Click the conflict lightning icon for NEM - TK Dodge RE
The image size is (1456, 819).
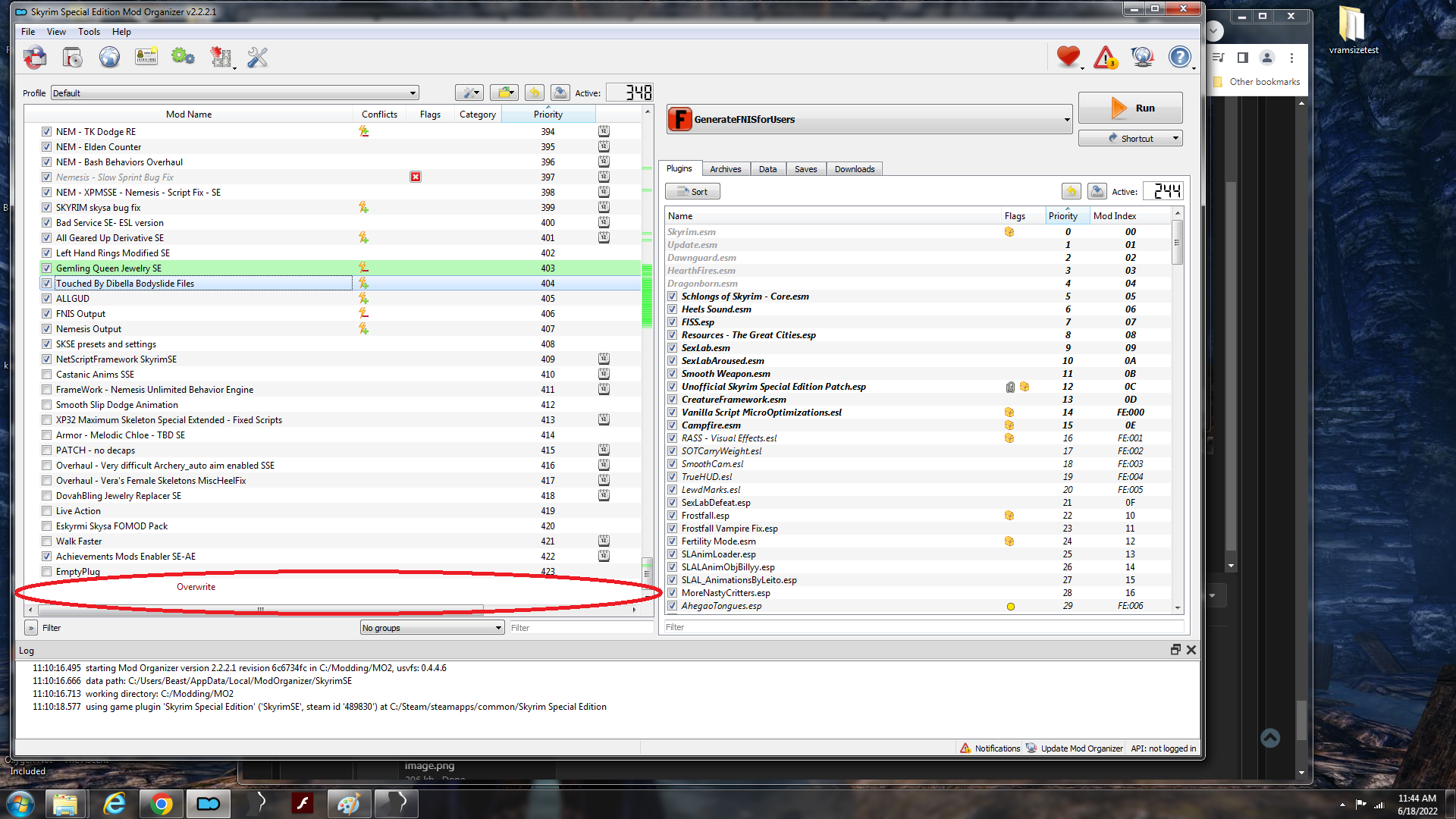click(364, 131)
